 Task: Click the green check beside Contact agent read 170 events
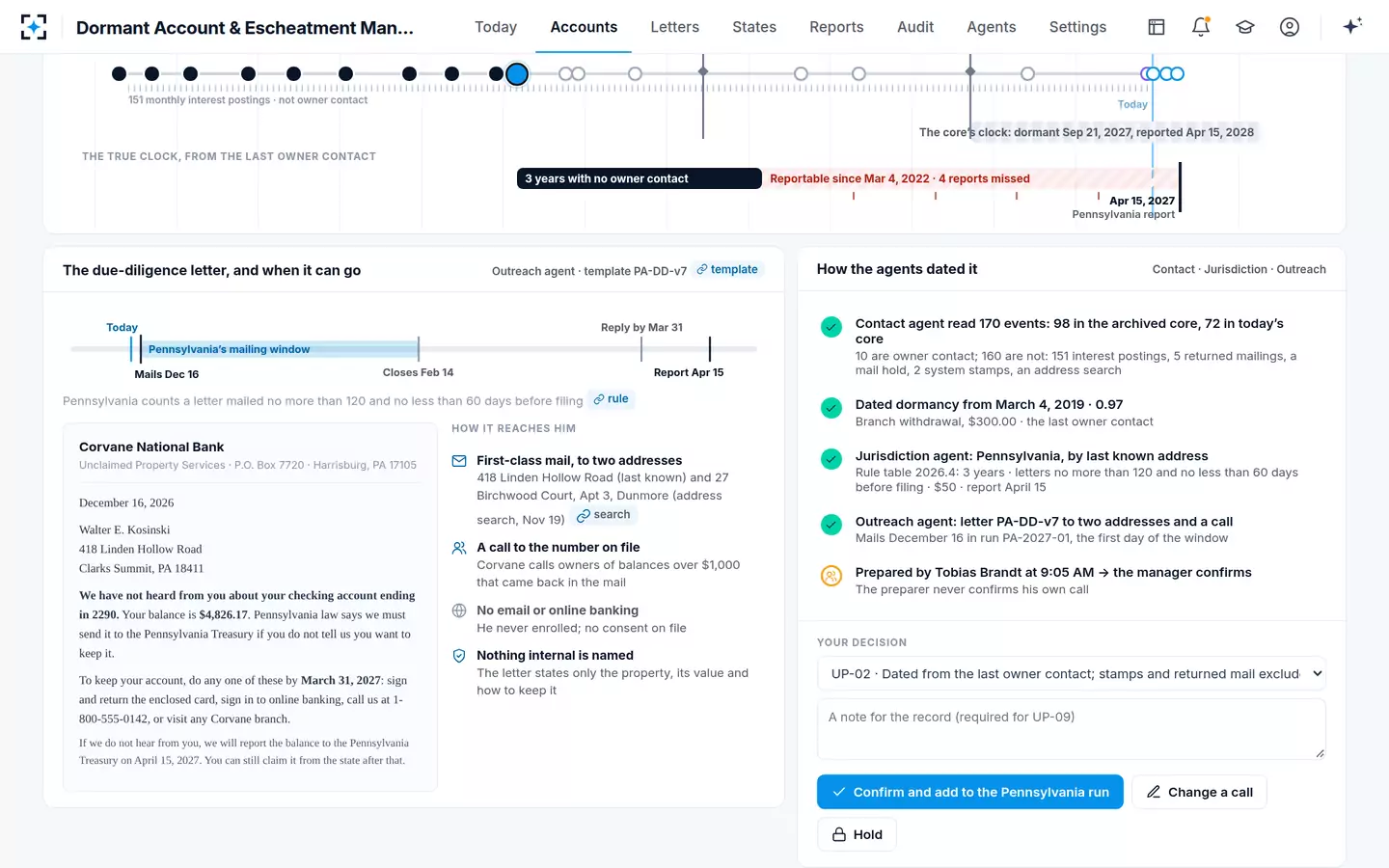831,327
